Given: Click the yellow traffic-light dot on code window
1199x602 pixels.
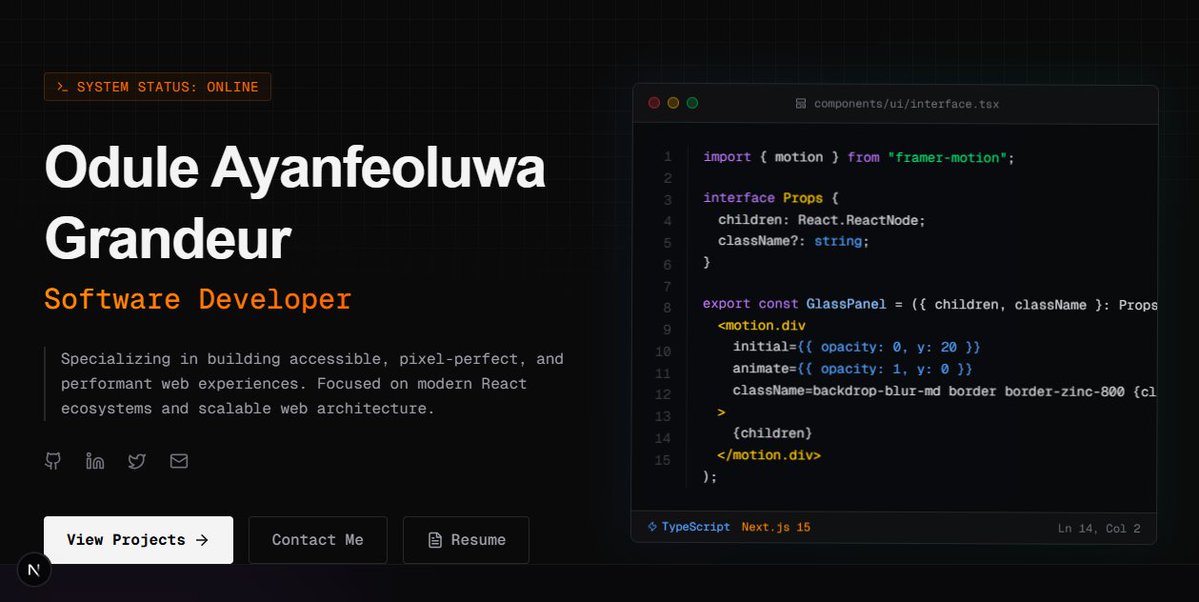Looking at the screenshot, I should click(672, 102).
